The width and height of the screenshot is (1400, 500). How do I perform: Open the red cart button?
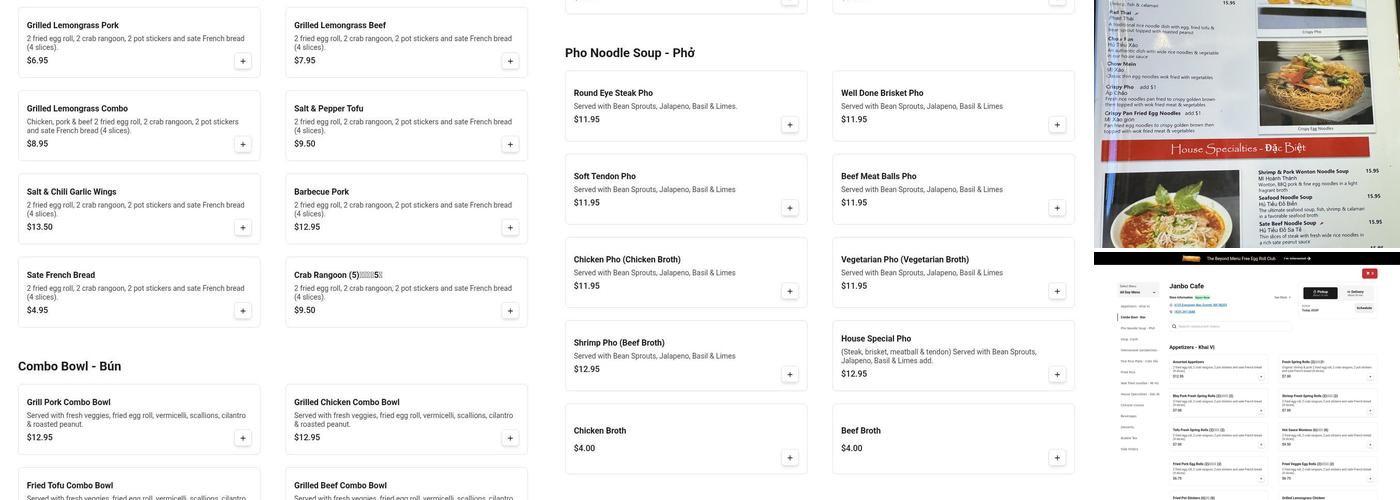point(1370,273)
